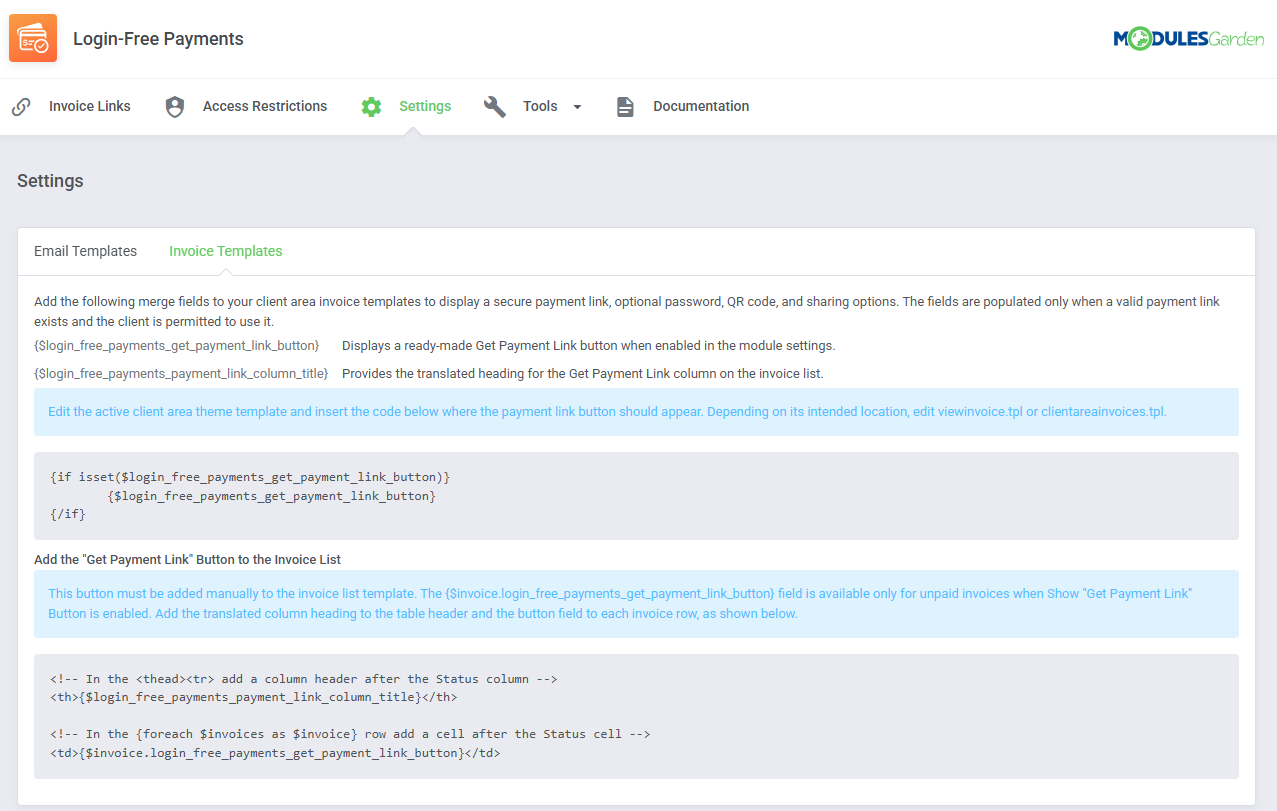Viewport: 1277px width, 811px height.
Task: Click the blue note starting 'This button must be added manually'
Action: [636, 604]
